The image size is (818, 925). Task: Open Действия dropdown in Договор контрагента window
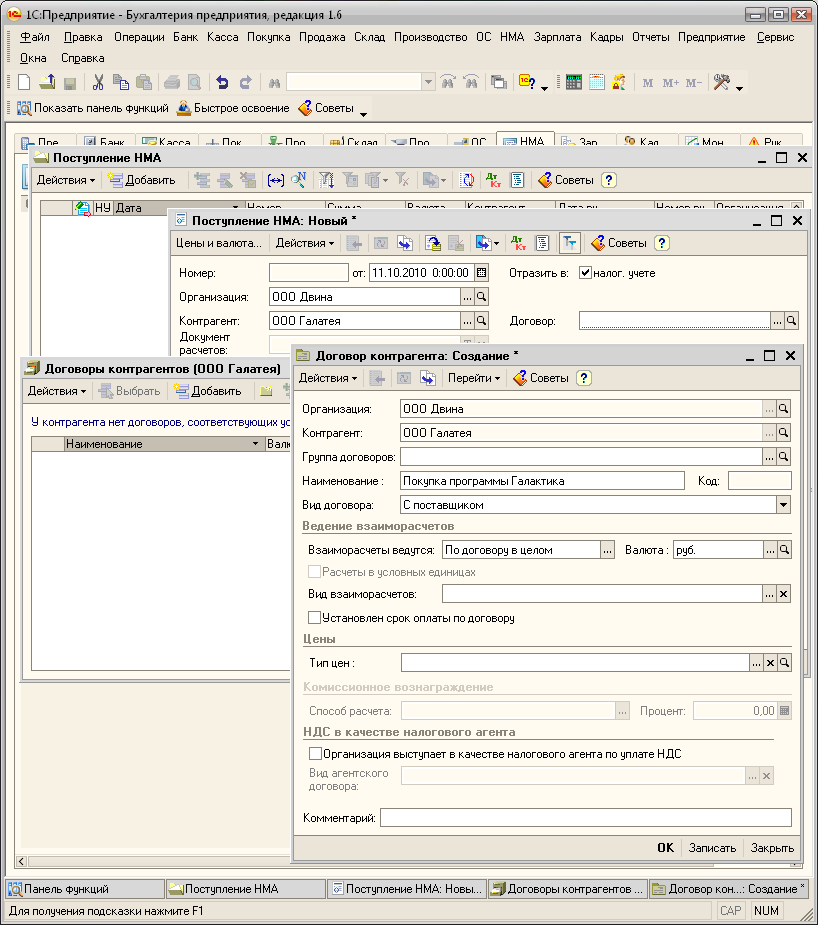click(328, 378)
